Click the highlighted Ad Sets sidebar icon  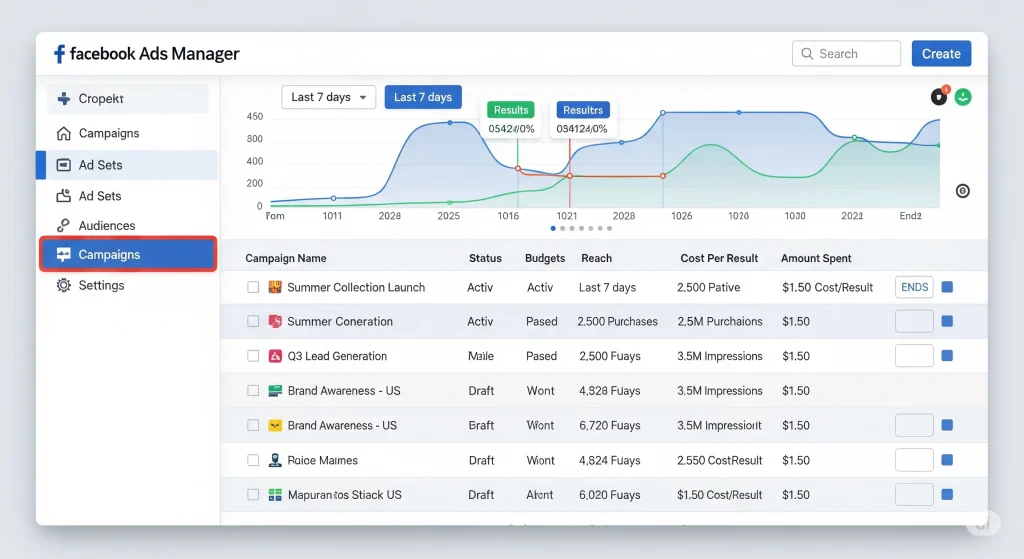(x=63, y=165)
